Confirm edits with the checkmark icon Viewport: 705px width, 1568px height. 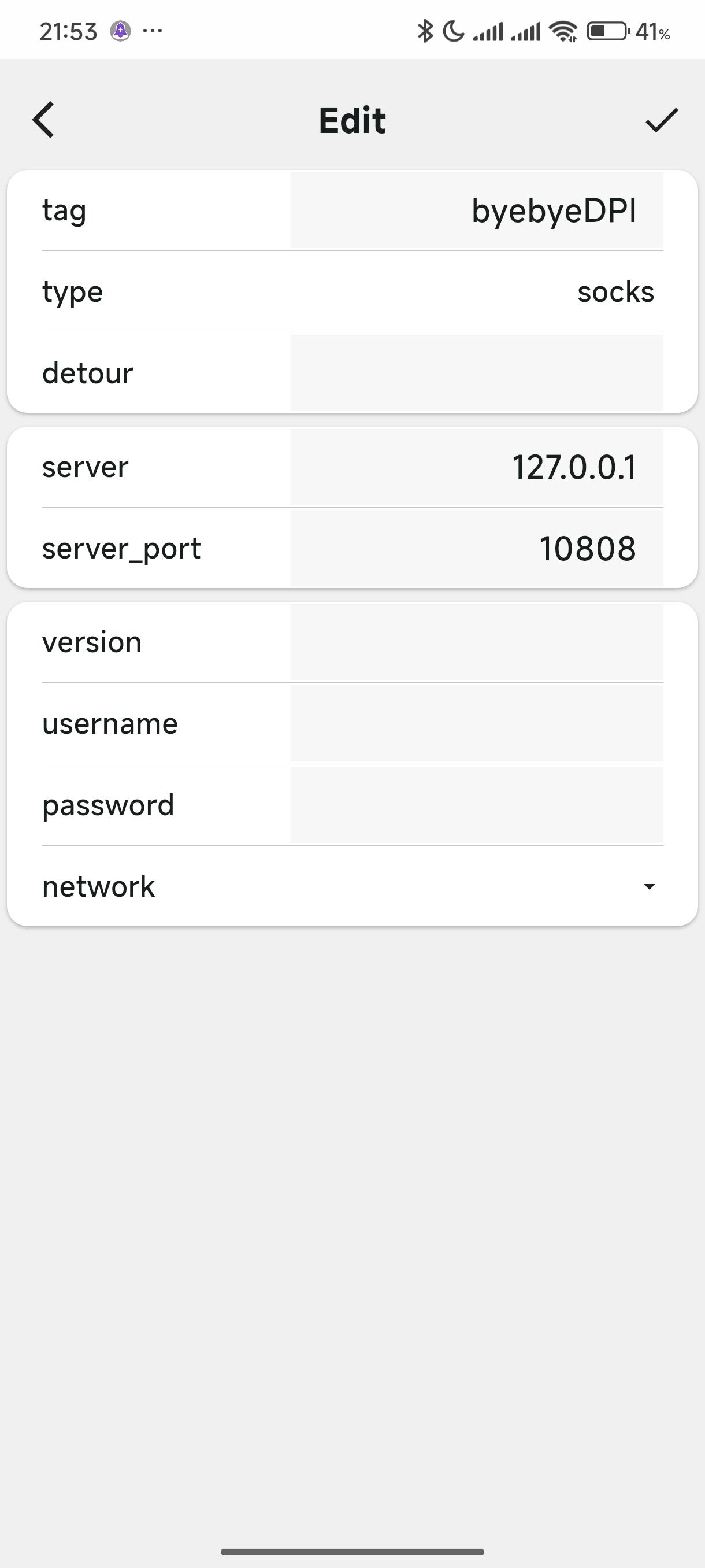661,120
